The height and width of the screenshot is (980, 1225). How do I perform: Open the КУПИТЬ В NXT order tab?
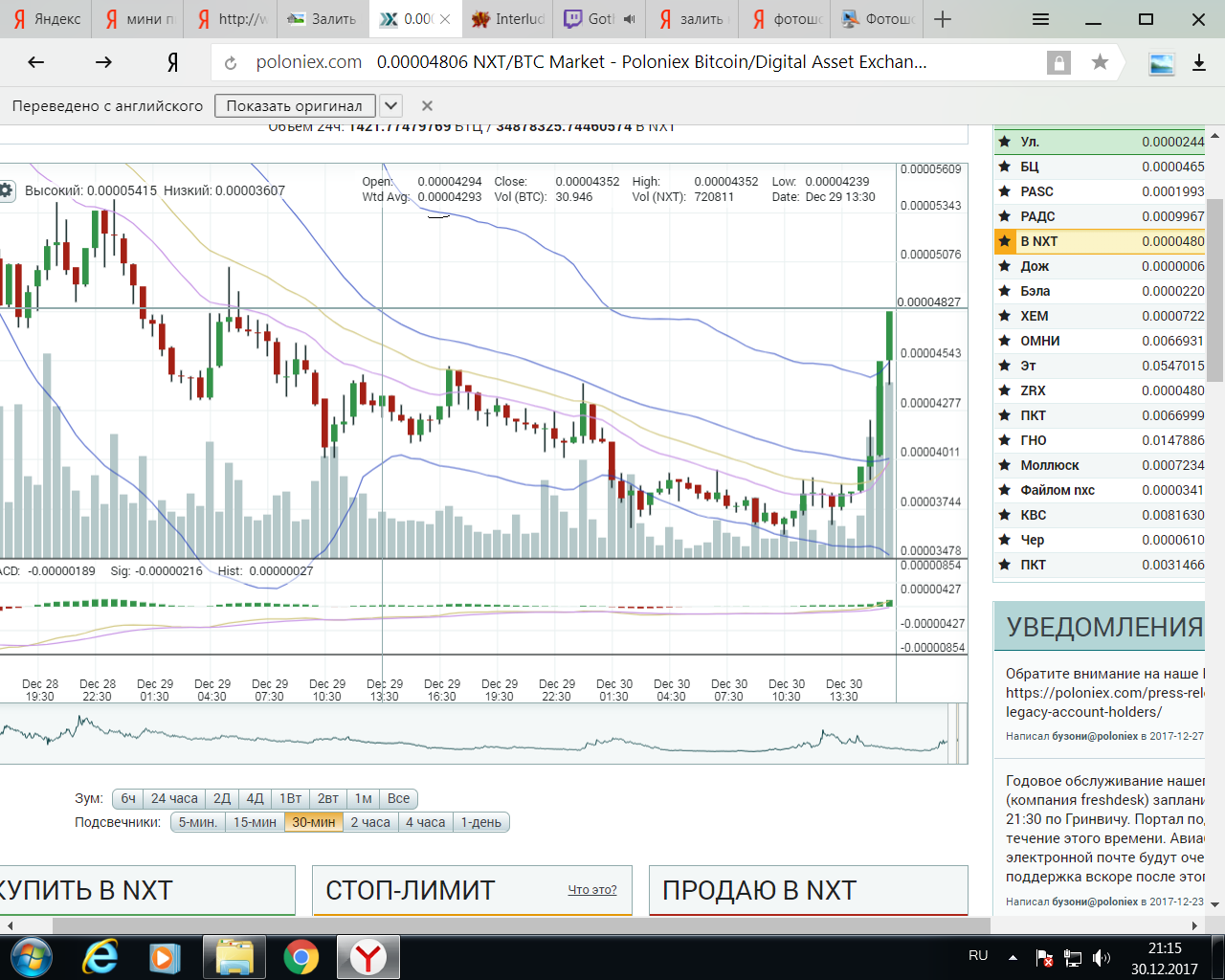point(146,891)
